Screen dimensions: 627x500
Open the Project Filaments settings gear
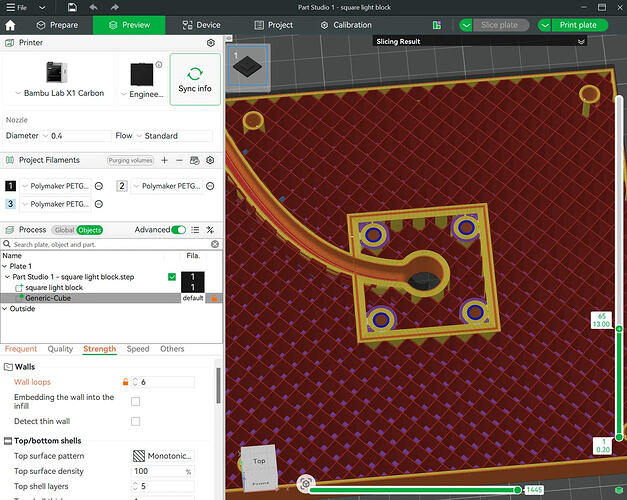[x=210, y=160]
